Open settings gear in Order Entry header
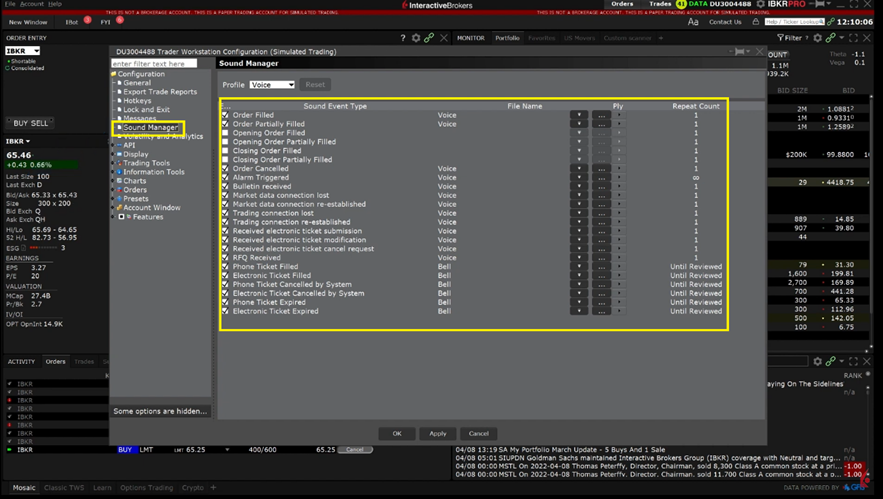 click(x=417, y=38)
